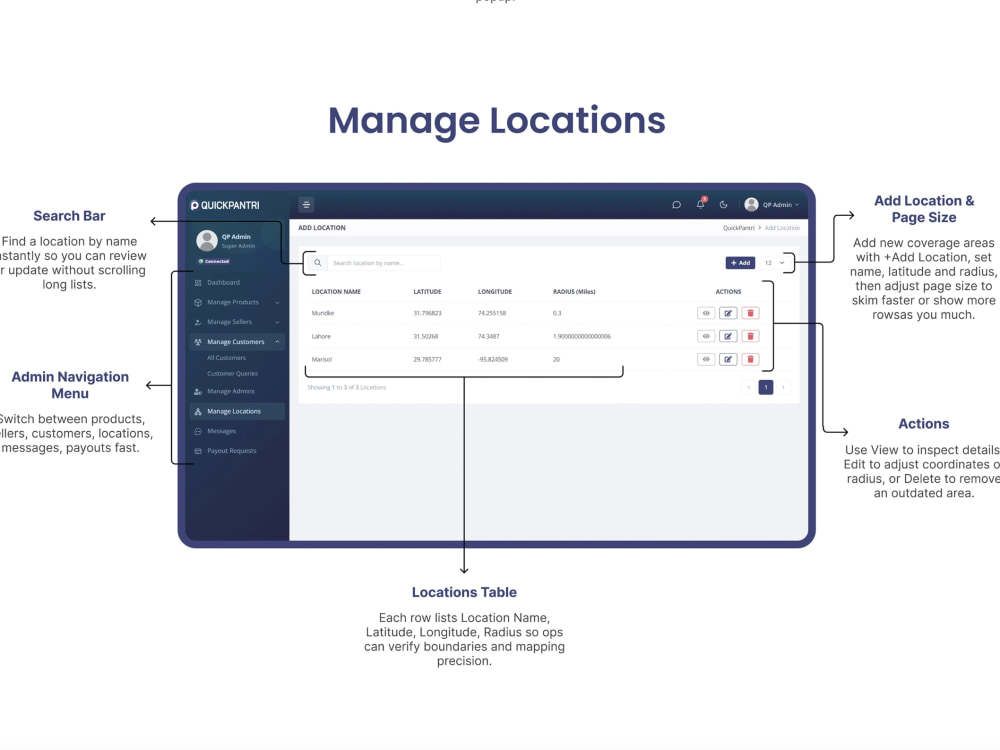View details of the Muridke location
The height and width of the screenshot is (750, 1000).
(x=706, y=313)
